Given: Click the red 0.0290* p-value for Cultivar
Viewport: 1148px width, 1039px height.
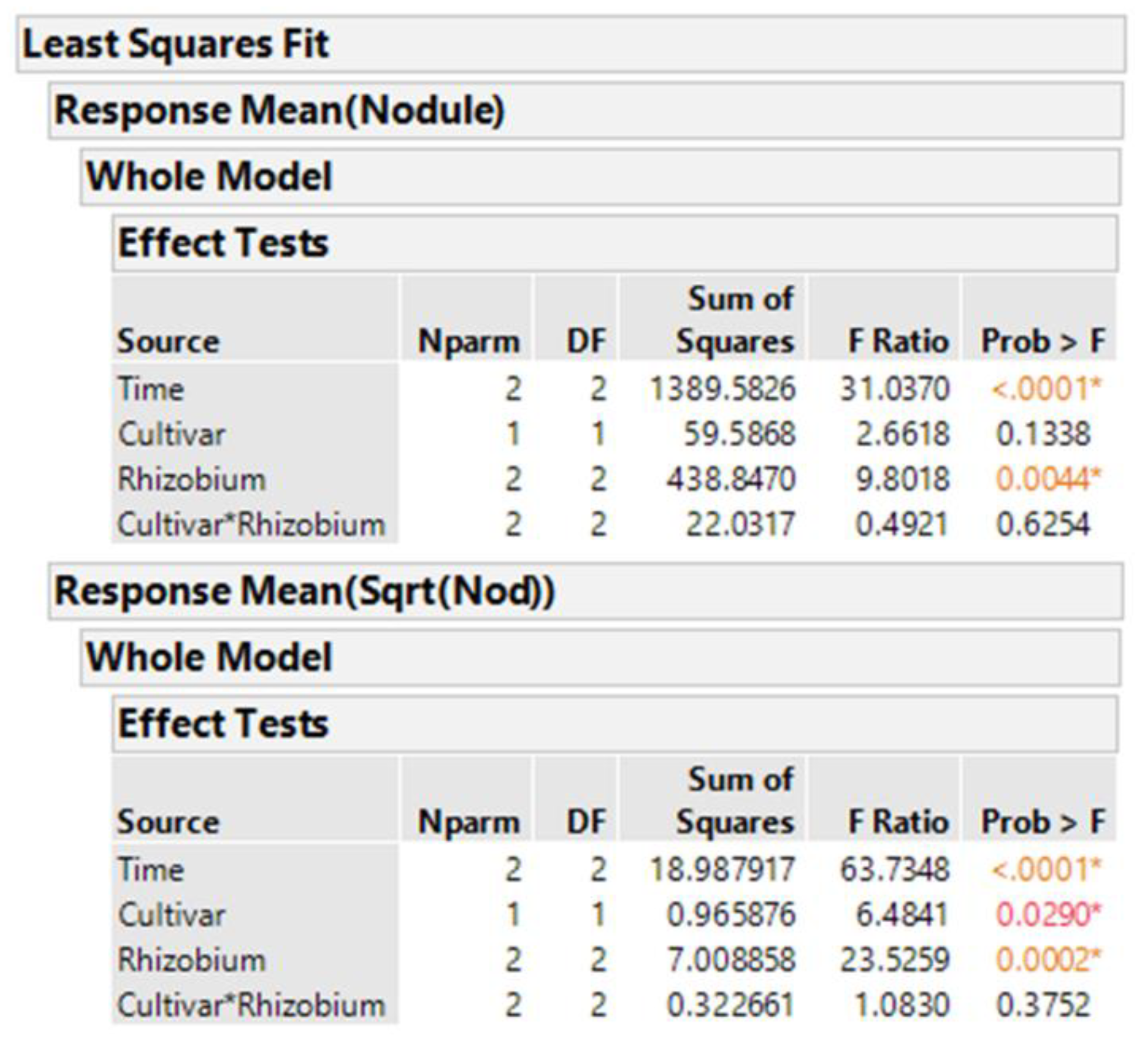Looking at the screenshot, I should pos(1048,915).
